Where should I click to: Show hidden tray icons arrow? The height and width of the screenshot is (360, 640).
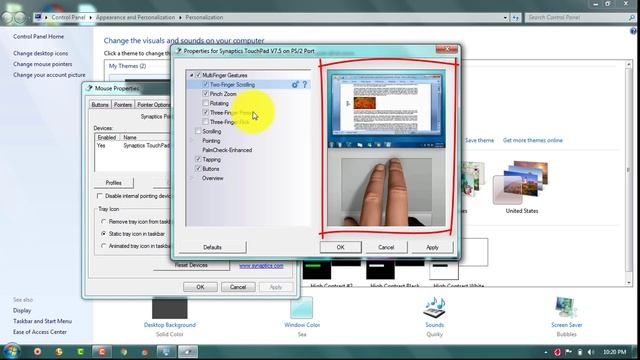pyautogui.click(x=546, y=352)
